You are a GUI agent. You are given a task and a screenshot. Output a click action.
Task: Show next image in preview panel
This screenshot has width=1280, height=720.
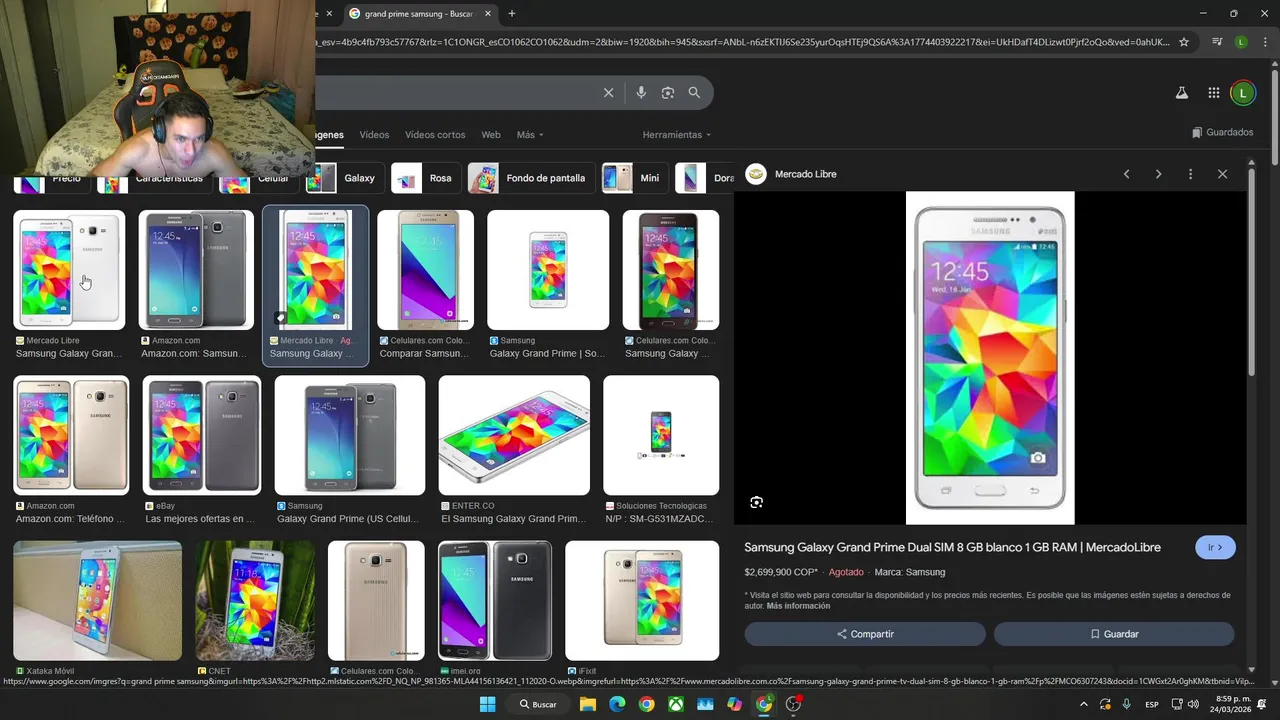[x=1158, y=174]
